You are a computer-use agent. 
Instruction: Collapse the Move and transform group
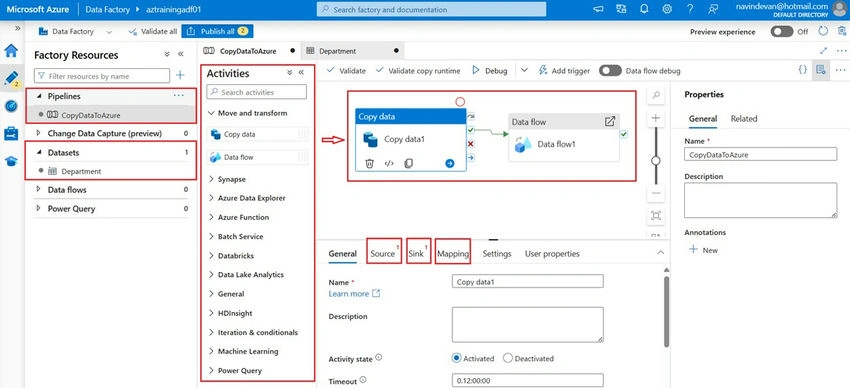coord(211,113)
